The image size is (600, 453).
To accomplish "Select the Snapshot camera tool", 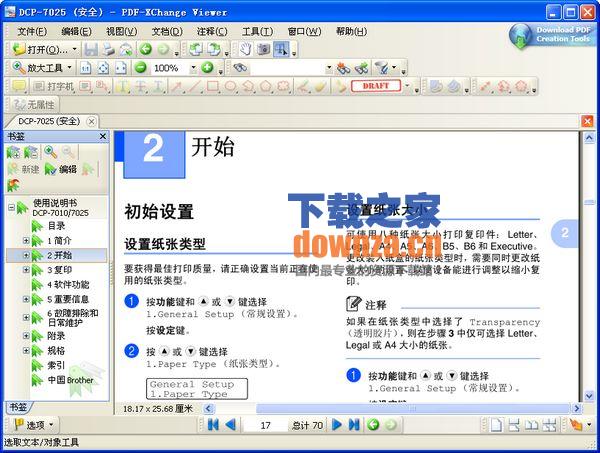I will tap(263, 49).
